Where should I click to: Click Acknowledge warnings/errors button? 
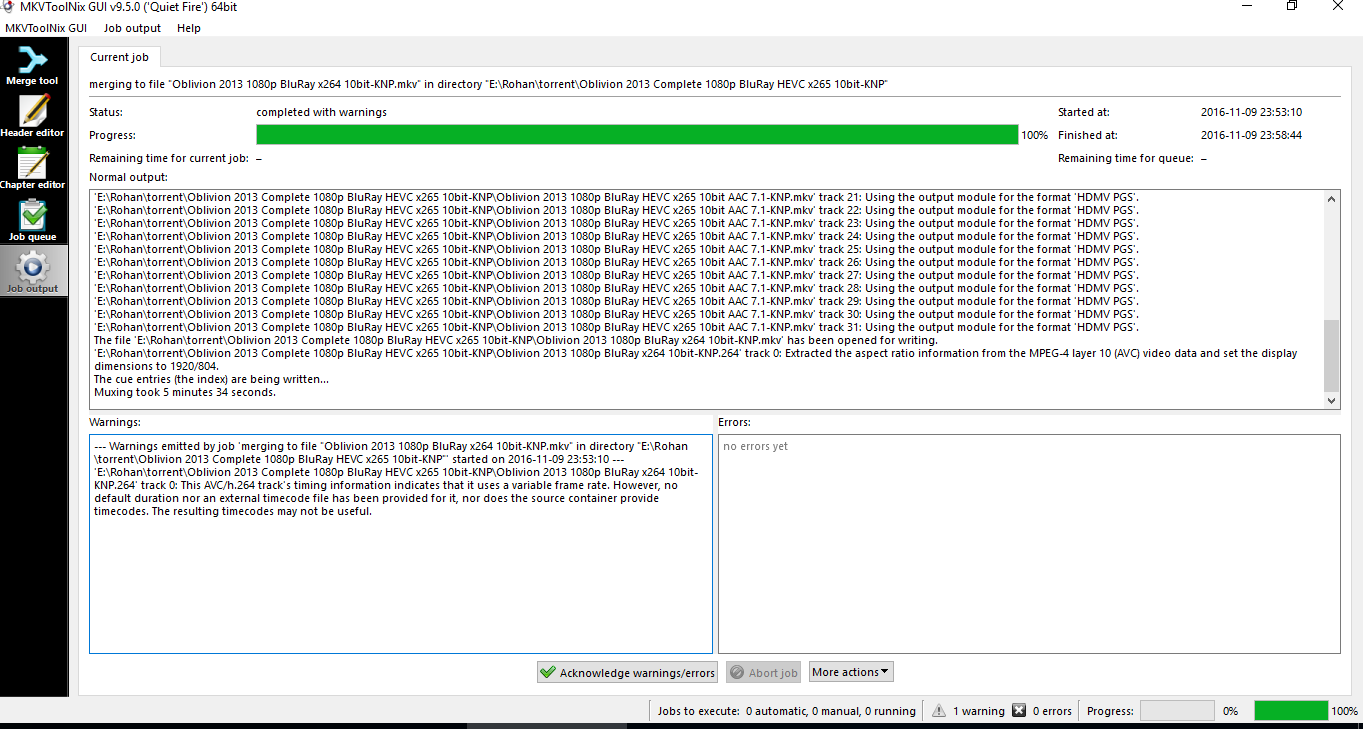(x=628, y=673)
